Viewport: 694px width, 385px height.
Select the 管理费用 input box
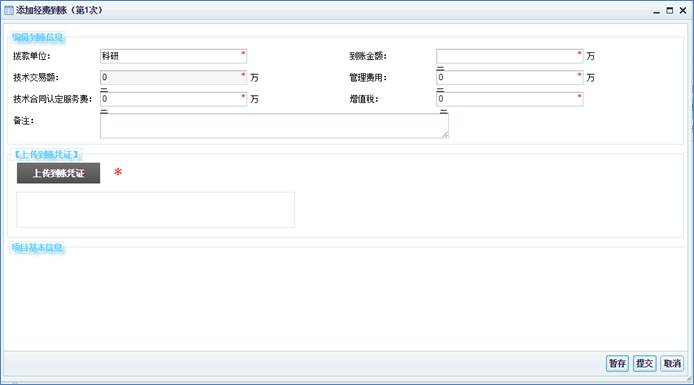pyautogui.click(x=509, y=77)
